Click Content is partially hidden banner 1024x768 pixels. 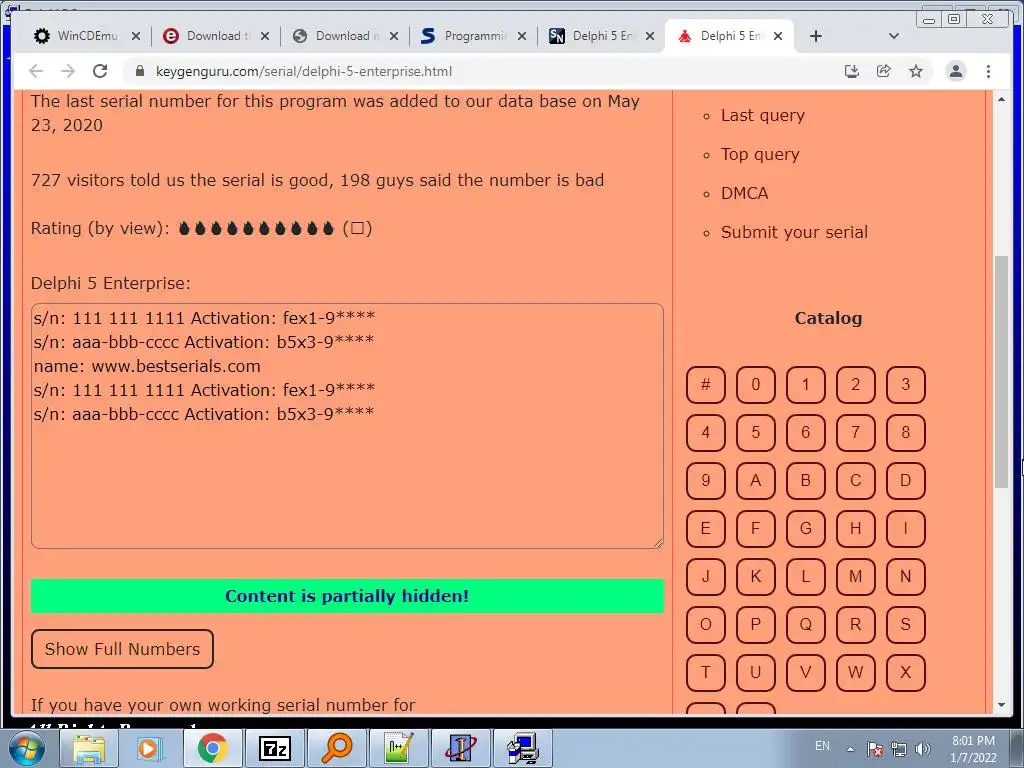[x=347, y=596]
